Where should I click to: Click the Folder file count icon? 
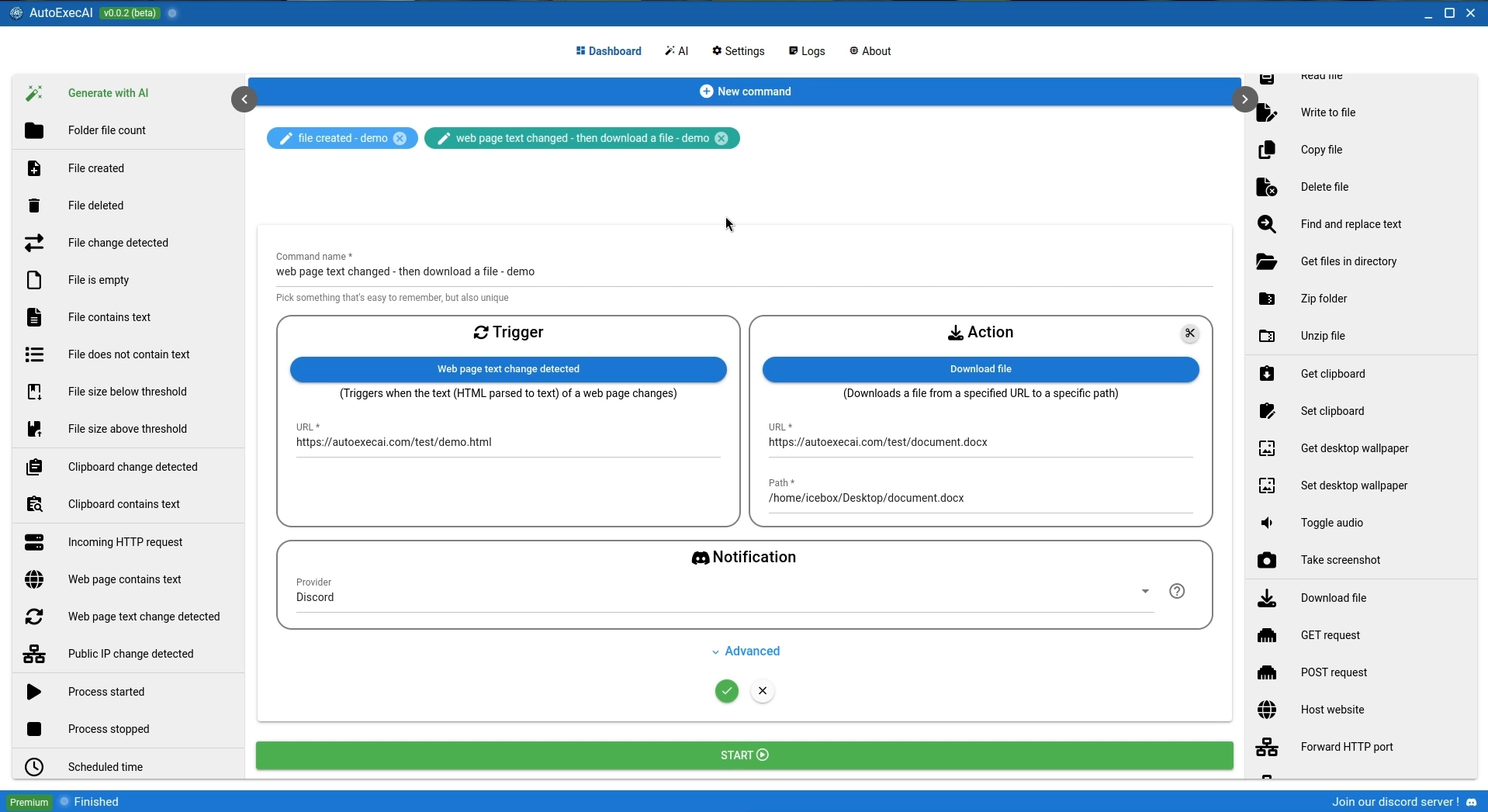[x=34, y=131]
